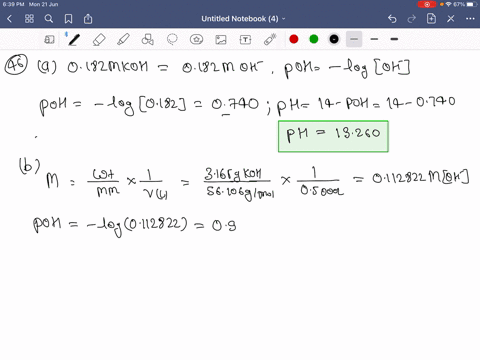Select the thickest stroke width

pyautogui.click(x=394, y=39)
